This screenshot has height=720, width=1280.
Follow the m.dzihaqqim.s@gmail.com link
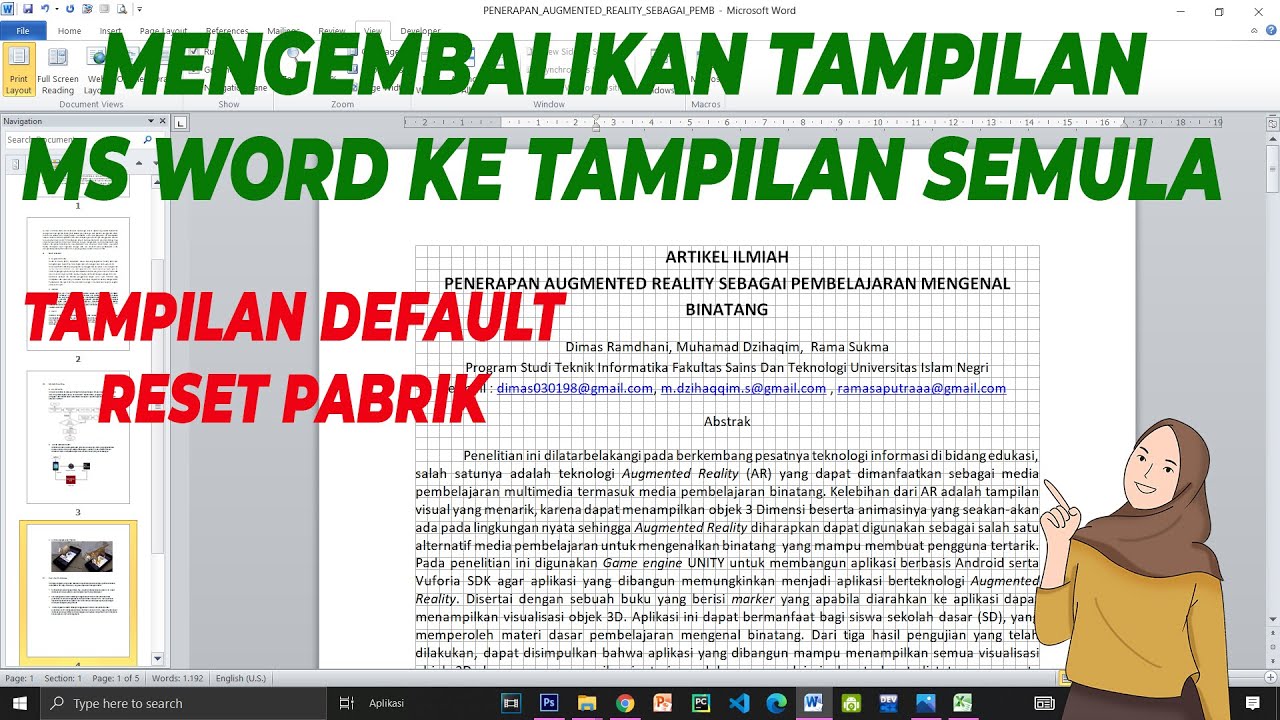click(743, 388)
